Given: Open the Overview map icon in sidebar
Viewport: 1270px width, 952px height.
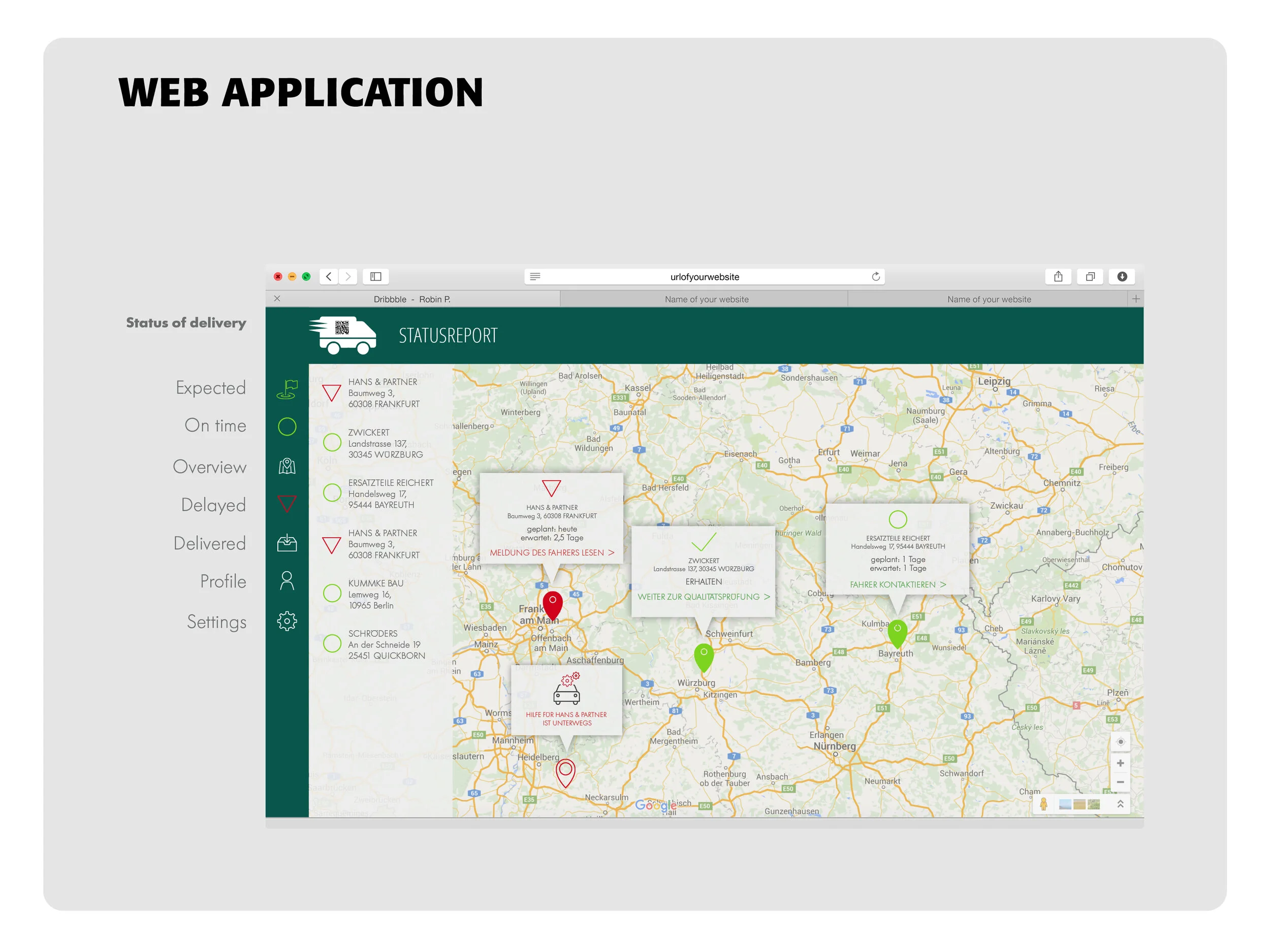Looking at the screenshot, I should coord(287,466).
